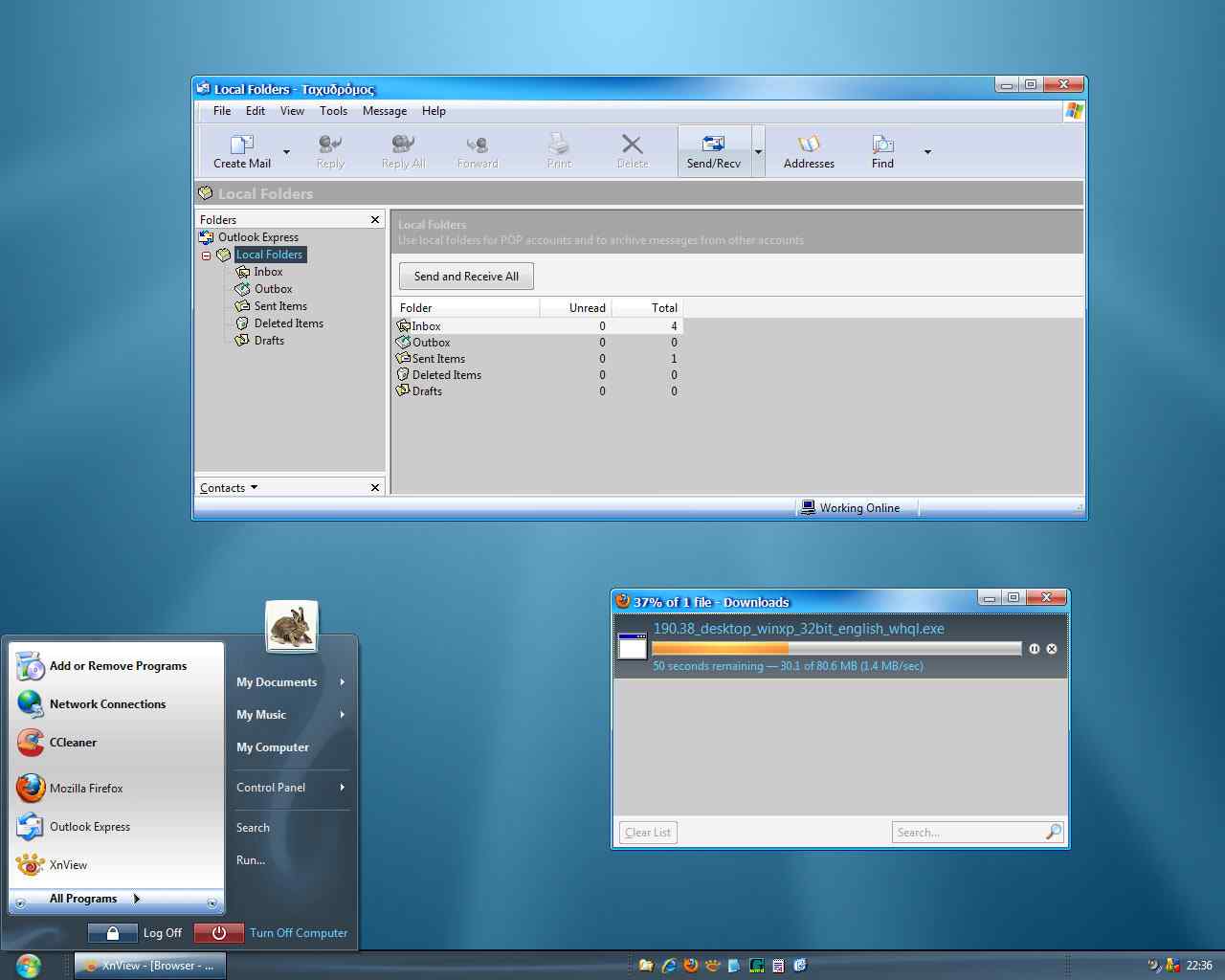This screenshot has width=1225, height=980.
Task: Launch XnView from the Start menu
Action: (x=117, y=865)
